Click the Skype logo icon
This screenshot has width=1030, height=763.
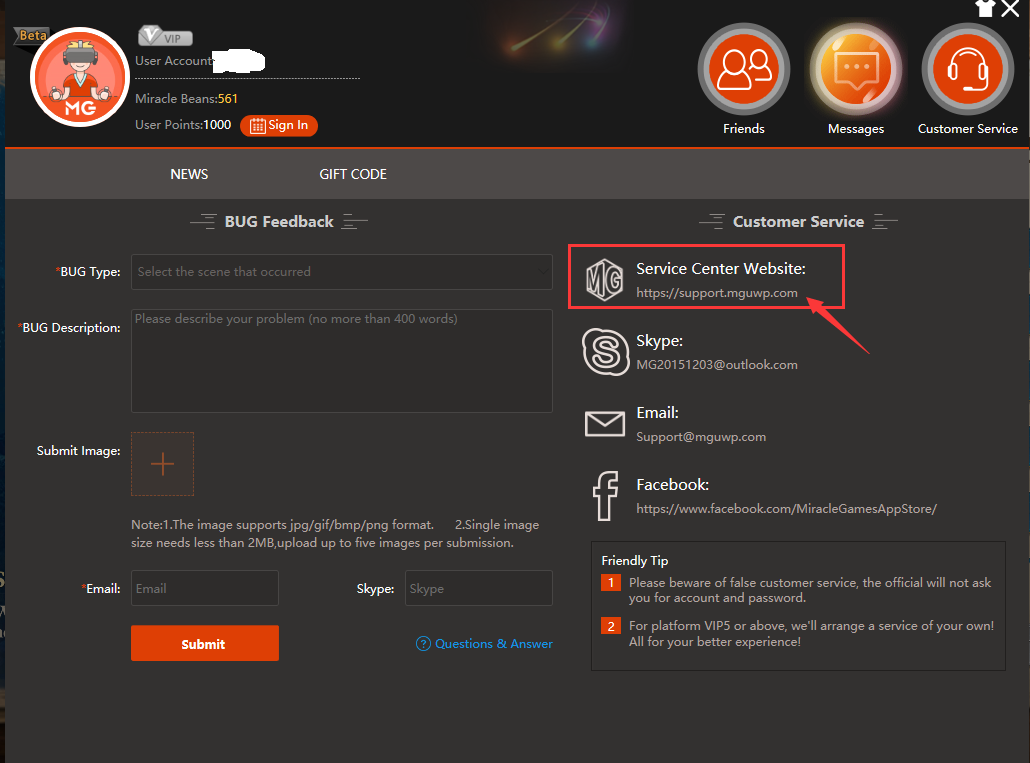pos(604,352)
